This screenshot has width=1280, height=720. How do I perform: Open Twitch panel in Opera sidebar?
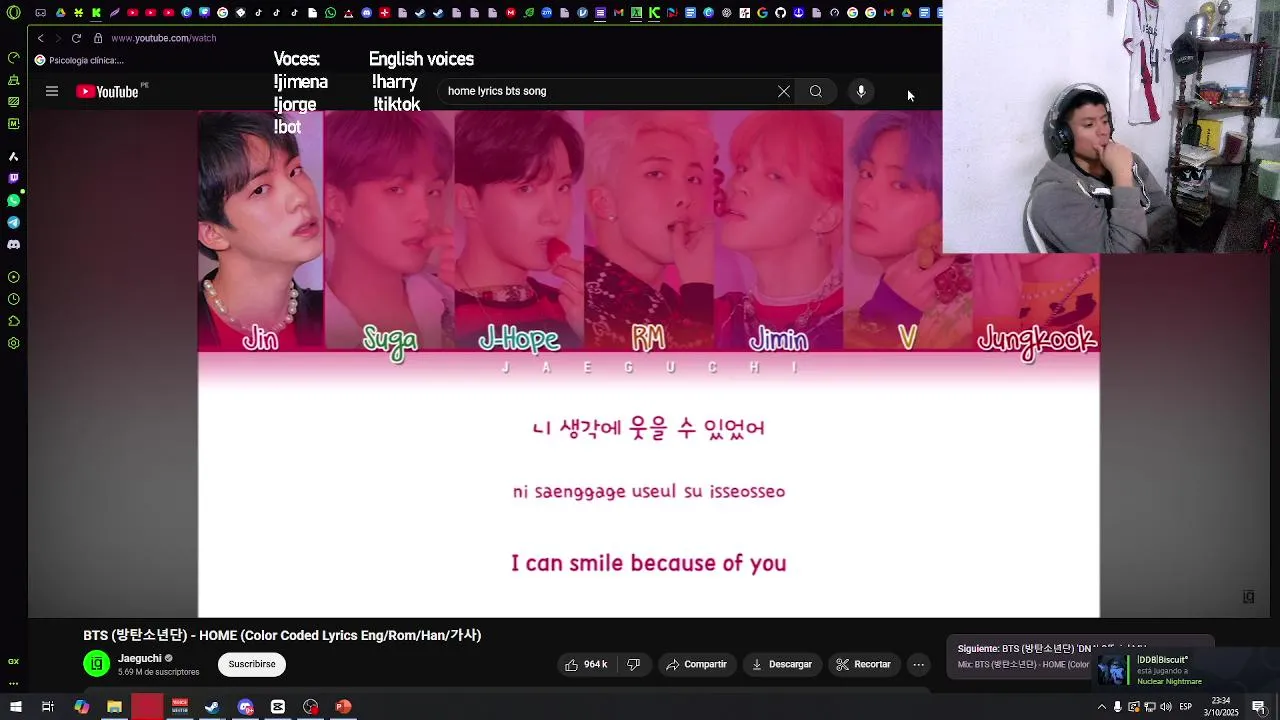pyautogui.click(x=14, y=178)
